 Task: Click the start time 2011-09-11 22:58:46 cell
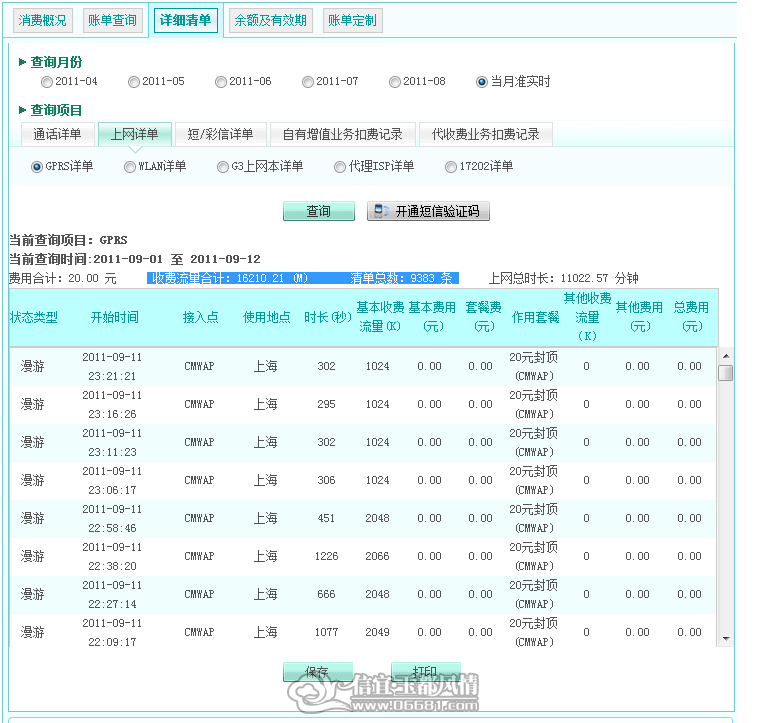[112, 519]
